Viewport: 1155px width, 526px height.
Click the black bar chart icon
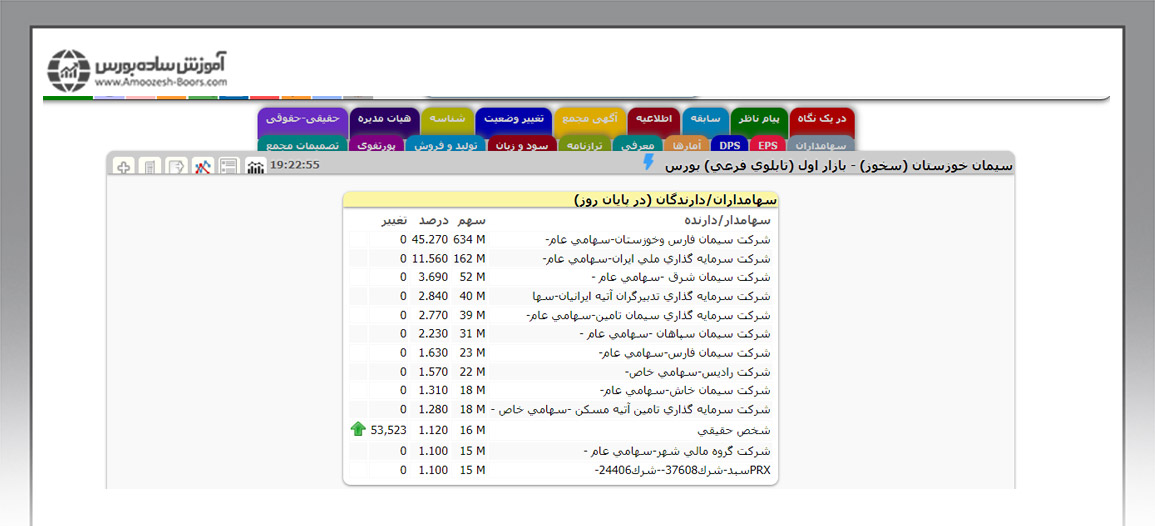pos(256,166)
